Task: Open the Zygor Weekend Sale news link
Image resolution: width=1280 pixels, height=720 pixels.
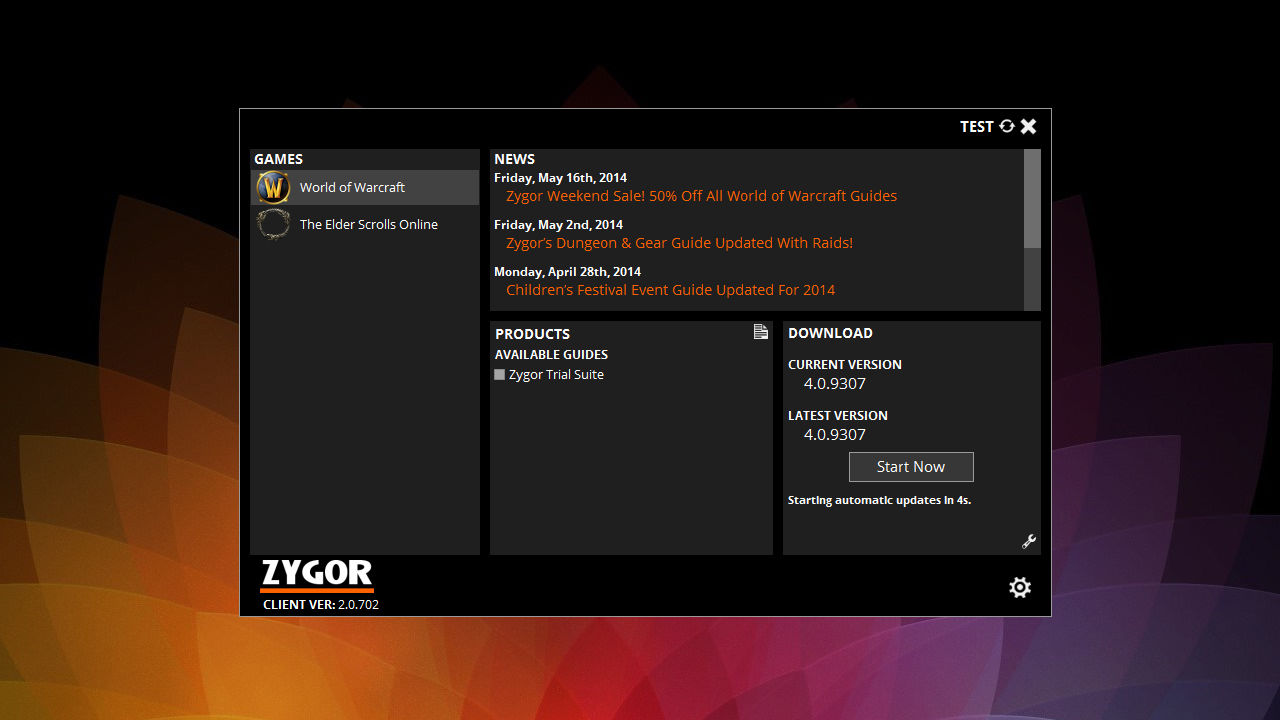Action: pyautogui.click(x=701, y=196)
